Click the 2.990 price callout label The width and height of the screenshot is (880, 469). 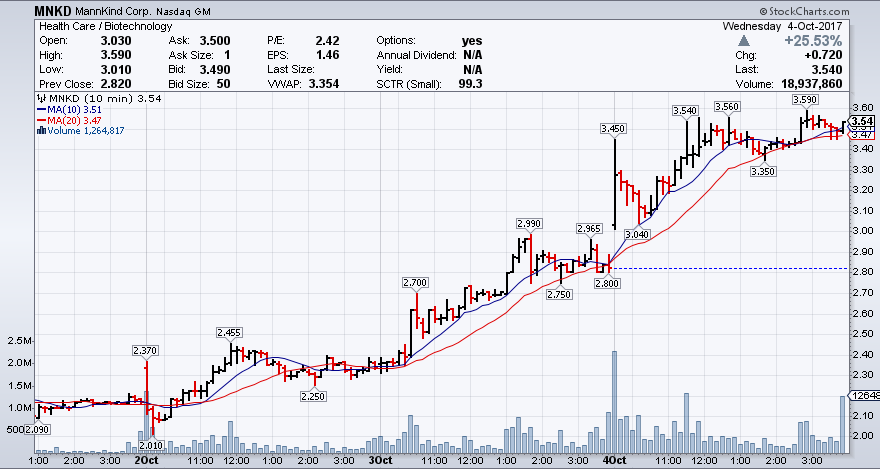529,223
